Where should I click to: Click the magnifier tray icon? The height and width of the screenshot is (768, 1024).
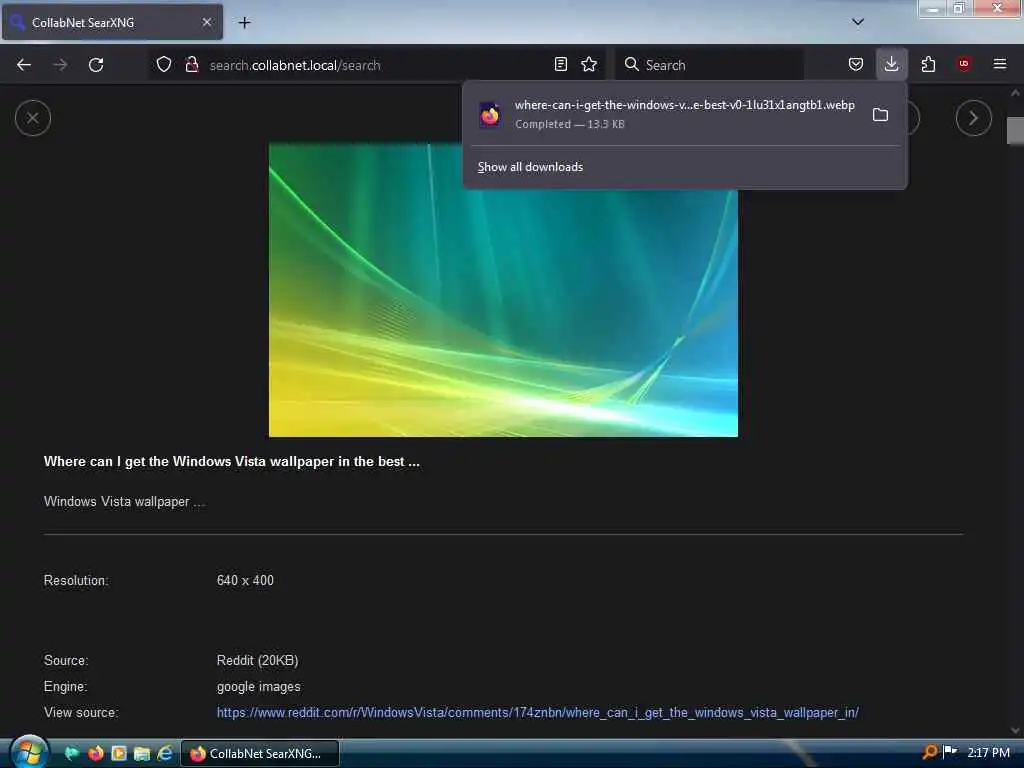tap(930, 752)
